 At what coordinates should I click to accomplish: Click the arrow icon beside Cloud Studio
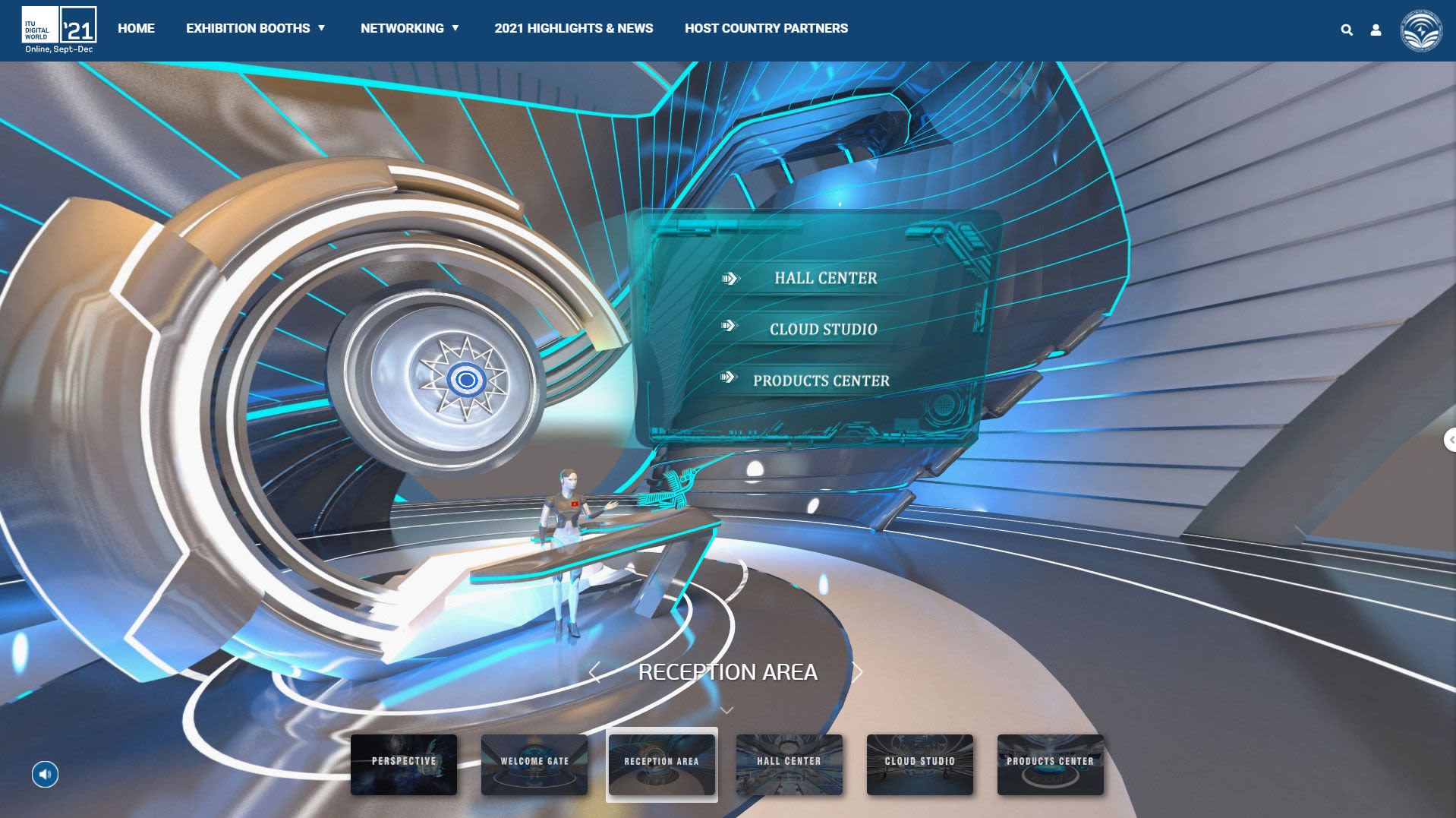click(x=729, y=326)
